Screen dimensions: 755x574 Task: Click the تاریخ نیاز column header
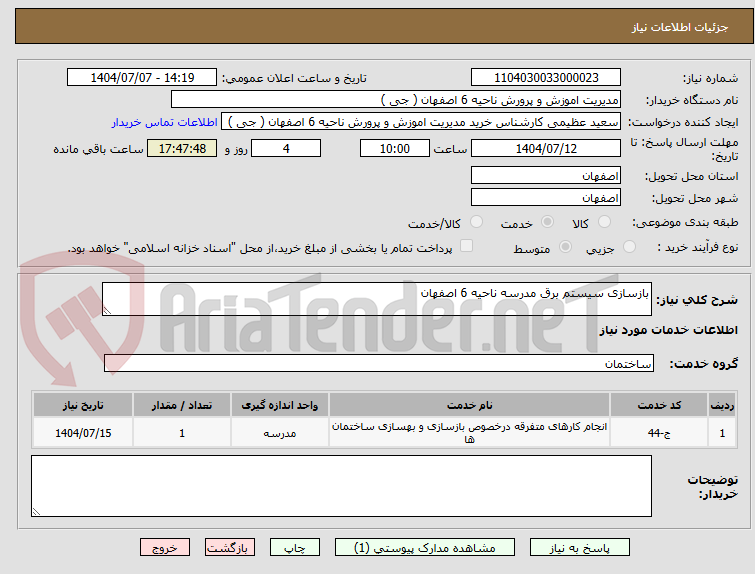click(83, 405)
